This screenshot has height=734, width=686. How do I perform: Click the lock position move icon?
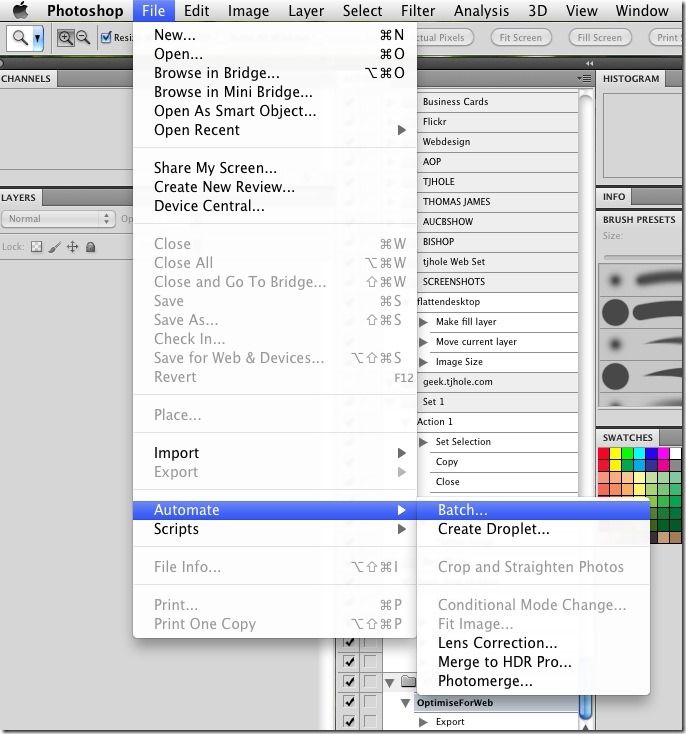click(73, 246)
